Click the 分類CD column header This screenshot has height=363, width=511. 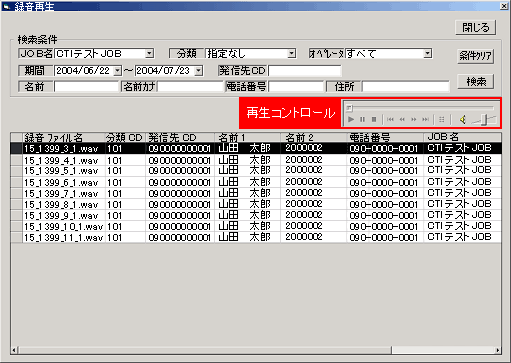click(x=125, y=137)
